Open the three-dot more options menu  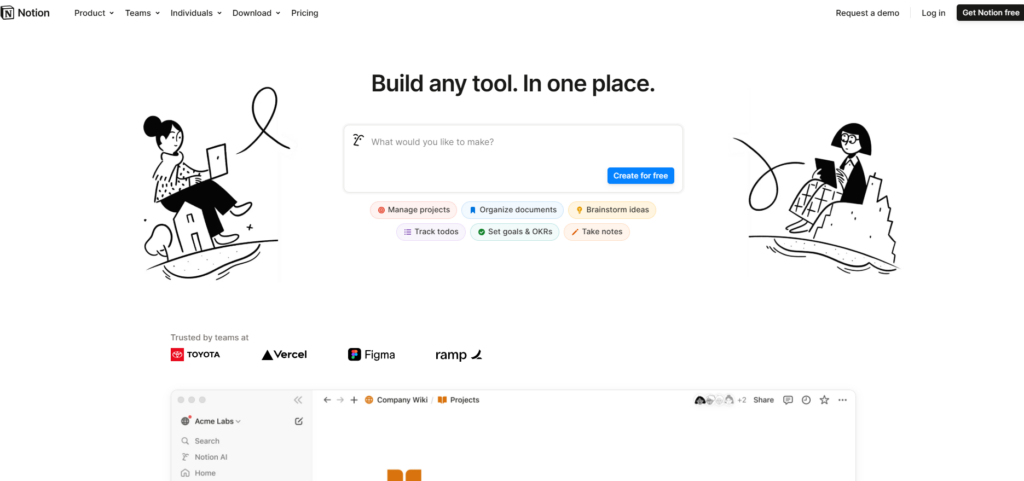(842, 400)
